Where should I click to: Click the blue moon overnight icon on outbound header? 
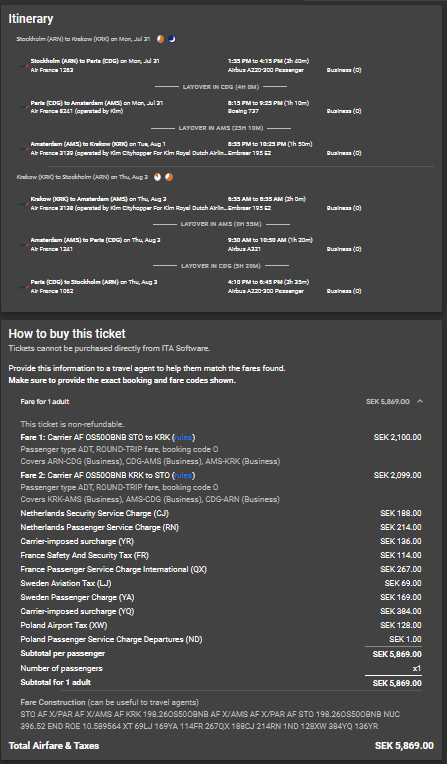172,39
